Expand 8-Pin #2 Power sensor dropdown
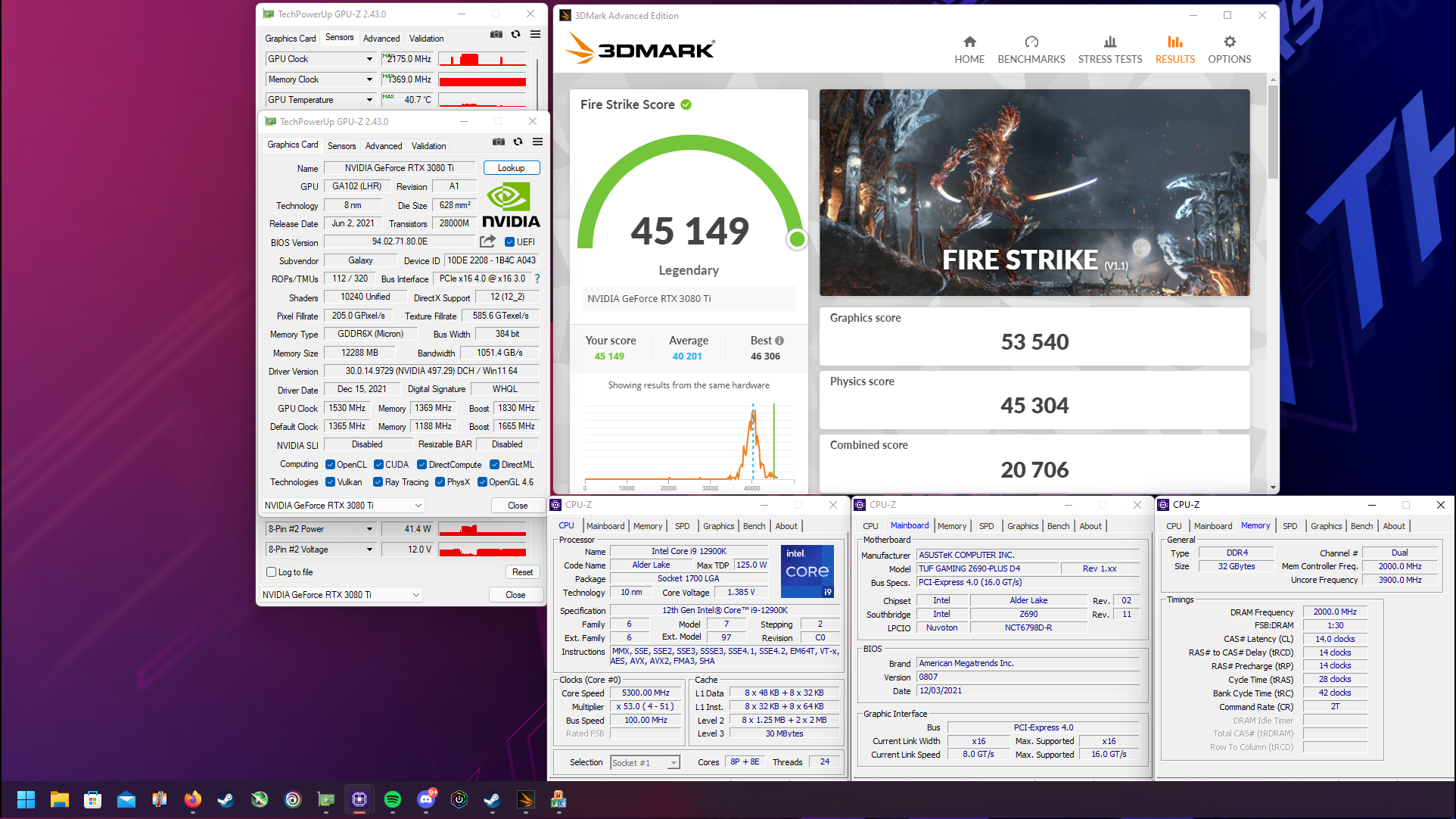 [x=369, y=529]
